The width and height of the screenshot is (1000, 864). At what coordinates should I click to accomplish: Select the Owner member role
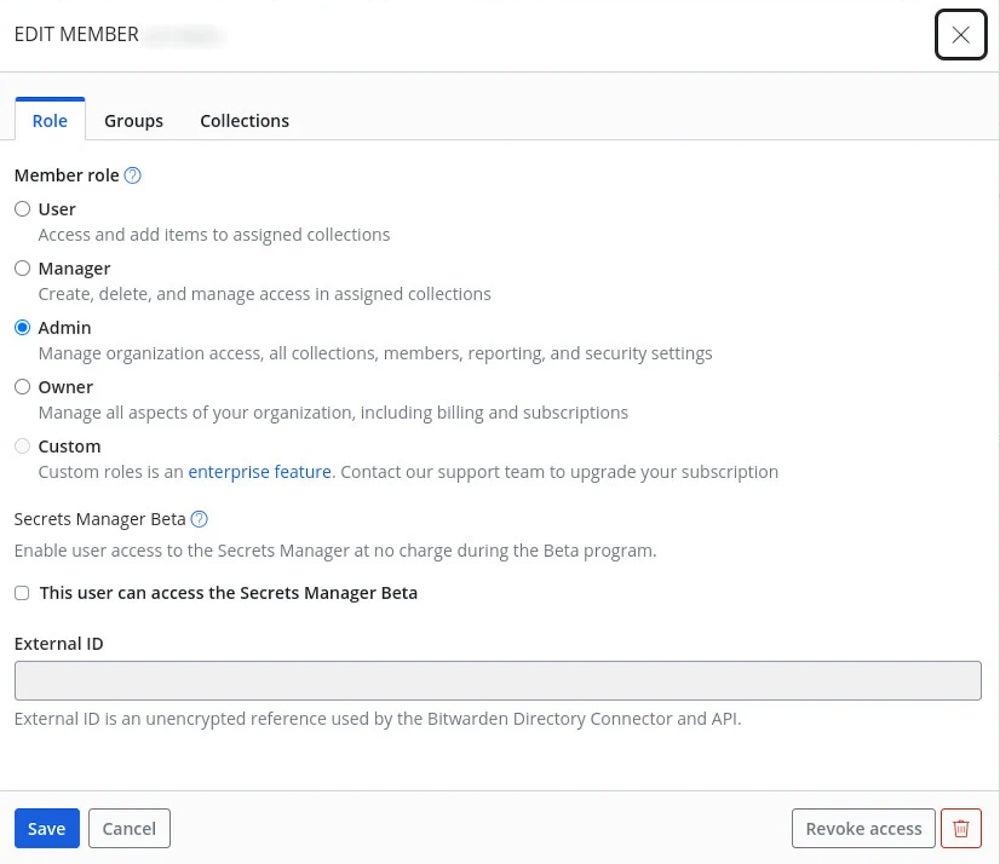point(22,387)
